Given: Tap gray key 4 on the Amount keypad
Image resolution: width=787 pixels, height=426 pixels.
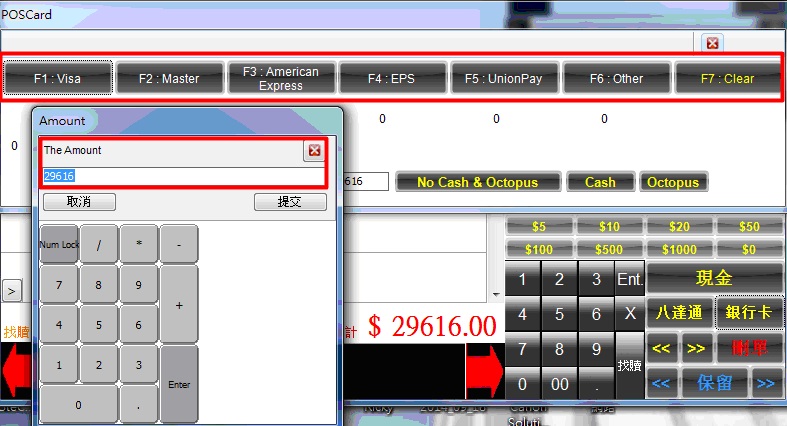Looking at the screenshot, I should pos(59,325).
